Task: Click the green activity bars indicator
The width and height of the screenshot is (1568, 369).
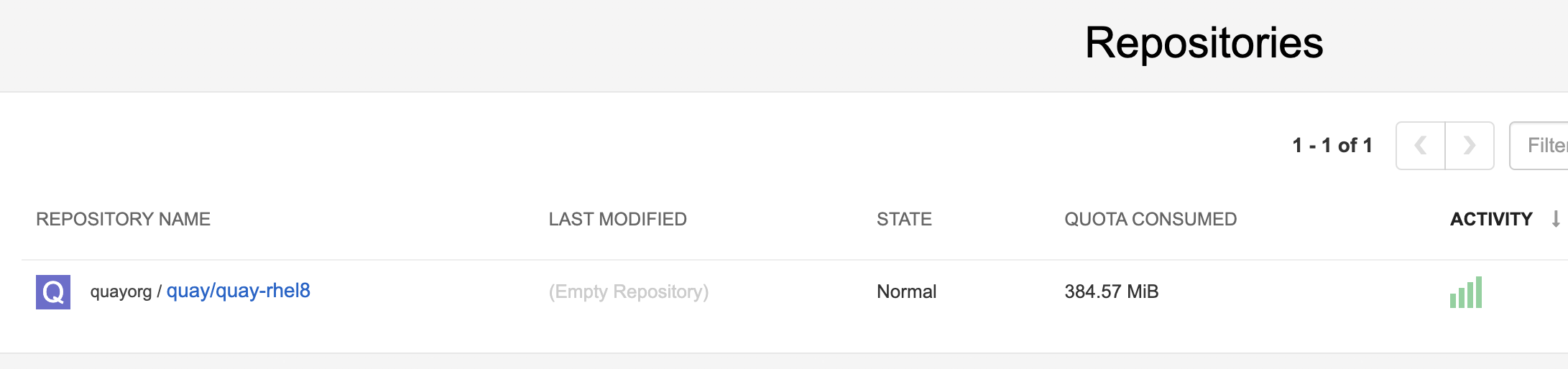Action: coord(1466,292)
